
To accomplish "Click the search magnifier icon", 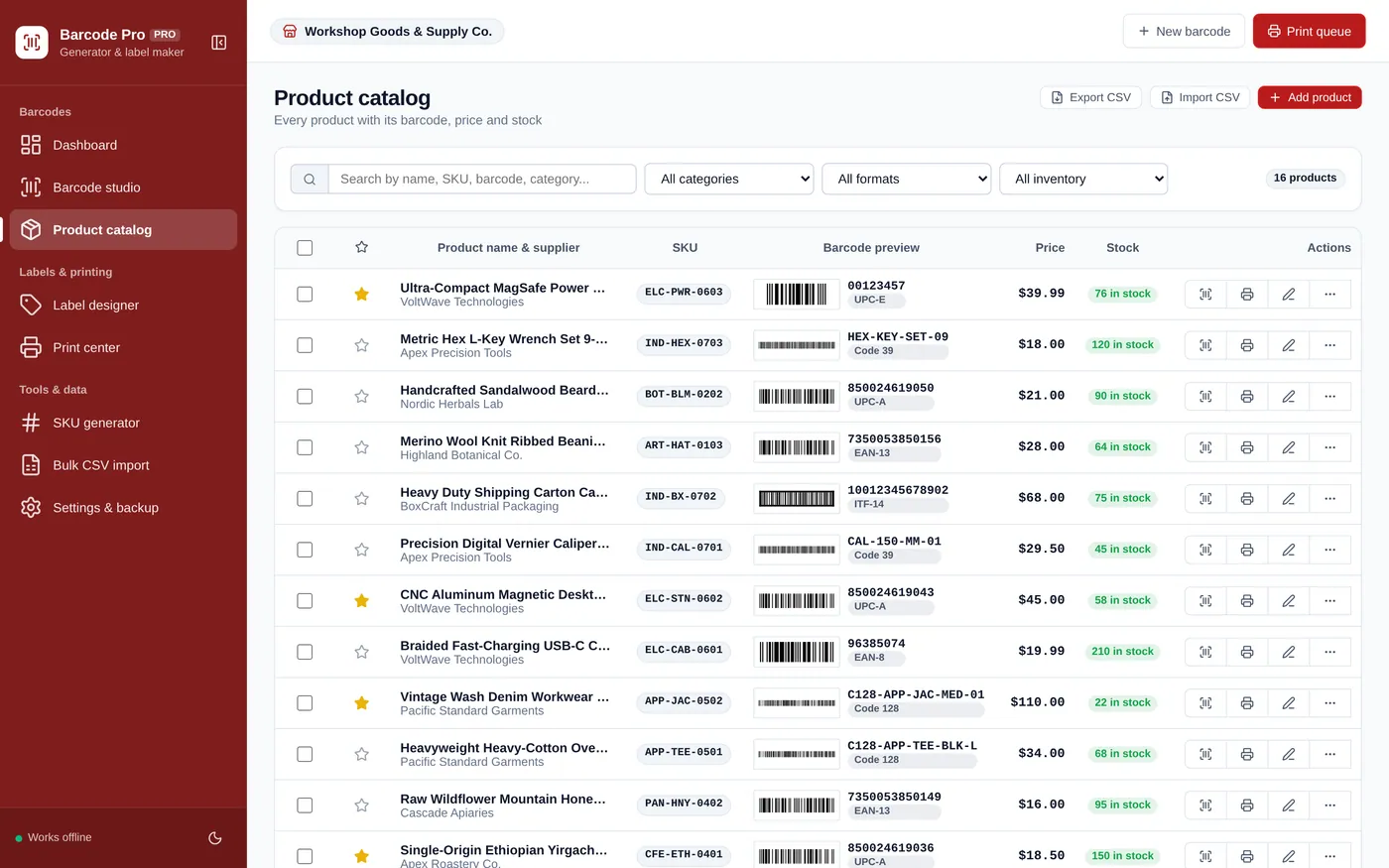I will (x=310, y=179).
